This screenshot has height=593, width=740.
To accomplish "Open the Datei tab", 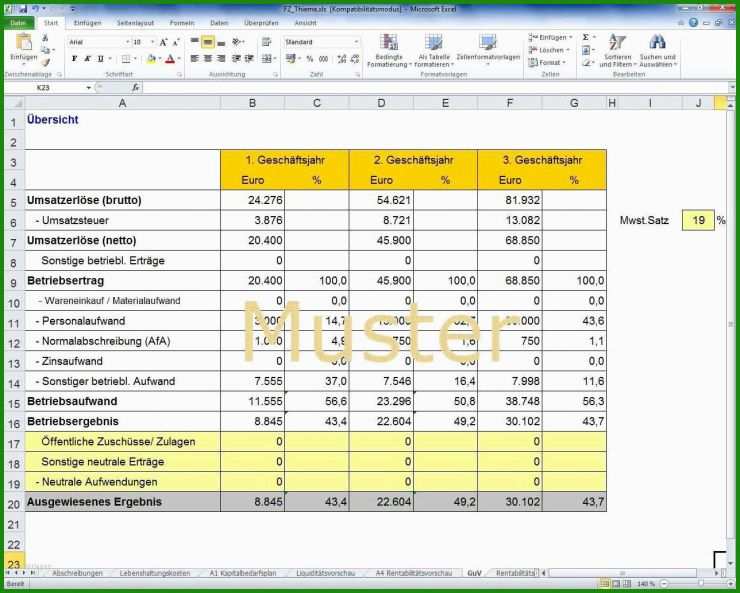I will click(19, 23).
